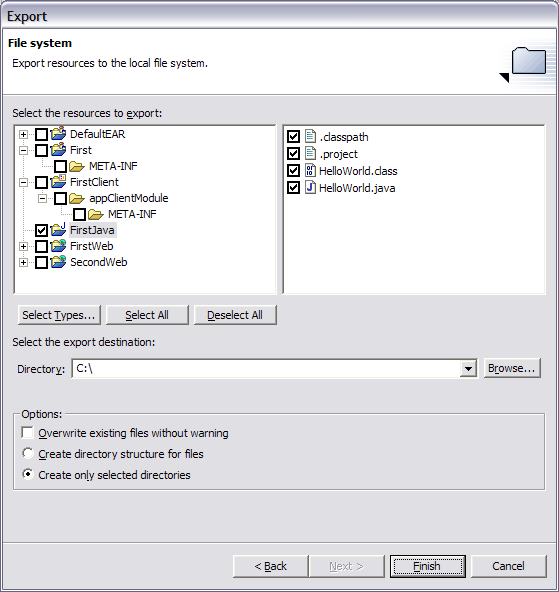This screenshot has width=559, height=592.
Task: Click the HelloWorld.class binary file icon
Action: pyautogui.click(x=310, y=170)
